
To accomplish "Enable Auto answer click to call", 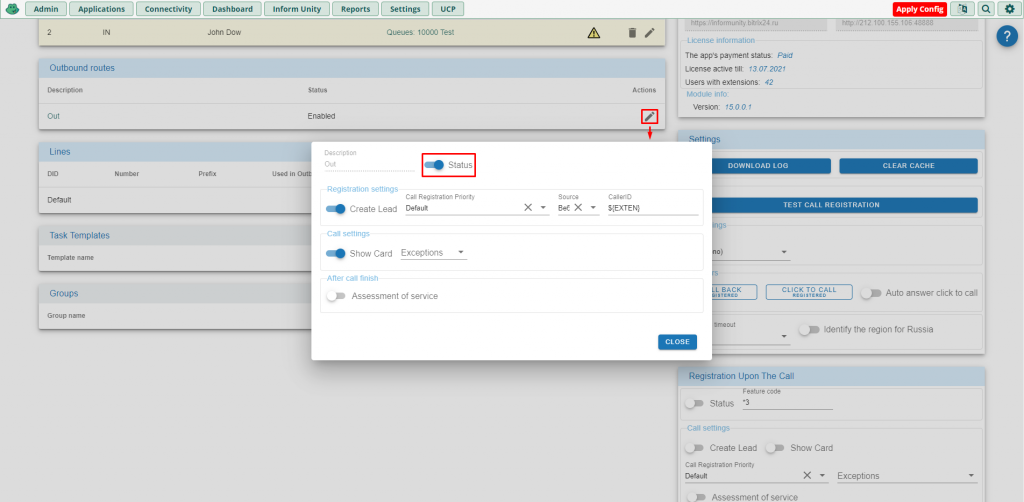I will 871,293.
